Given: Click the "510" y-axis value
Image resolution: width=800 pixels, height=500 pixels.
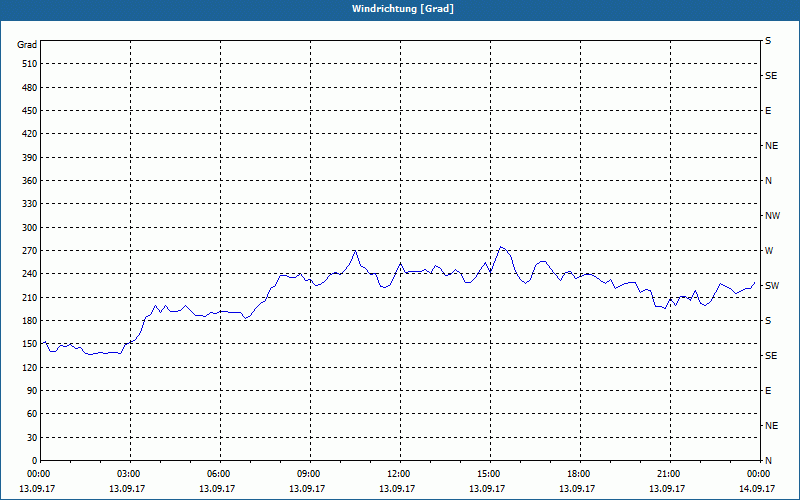Looking at the screenshot, I should click(x=29, y=64).
